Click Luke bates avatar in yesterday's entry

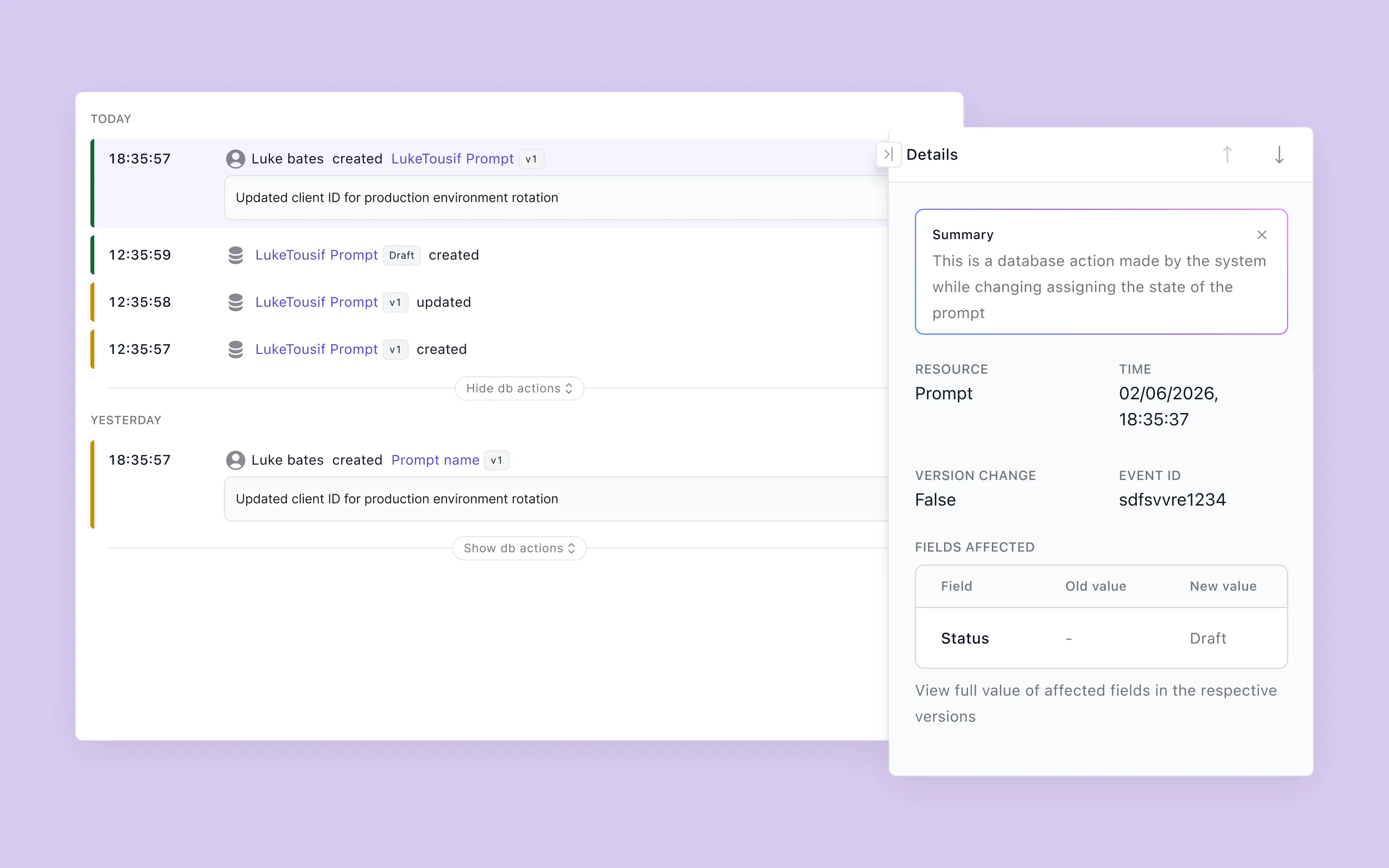[x=235, y=460]
